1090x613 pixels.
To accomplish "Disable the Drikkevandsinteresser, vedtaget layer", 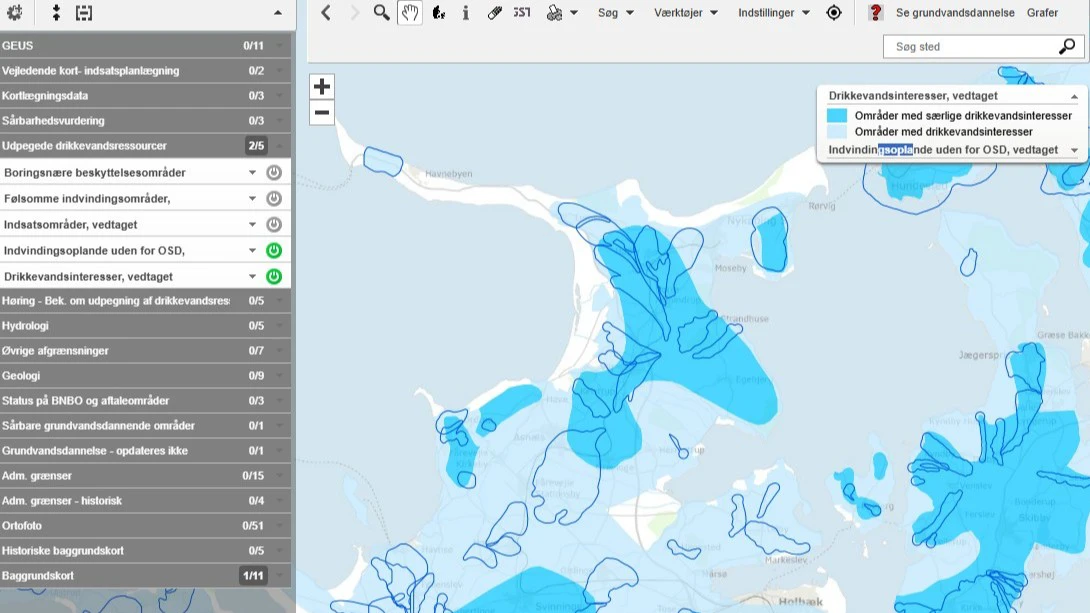I will pyautogui.click(x=274, y=277).
